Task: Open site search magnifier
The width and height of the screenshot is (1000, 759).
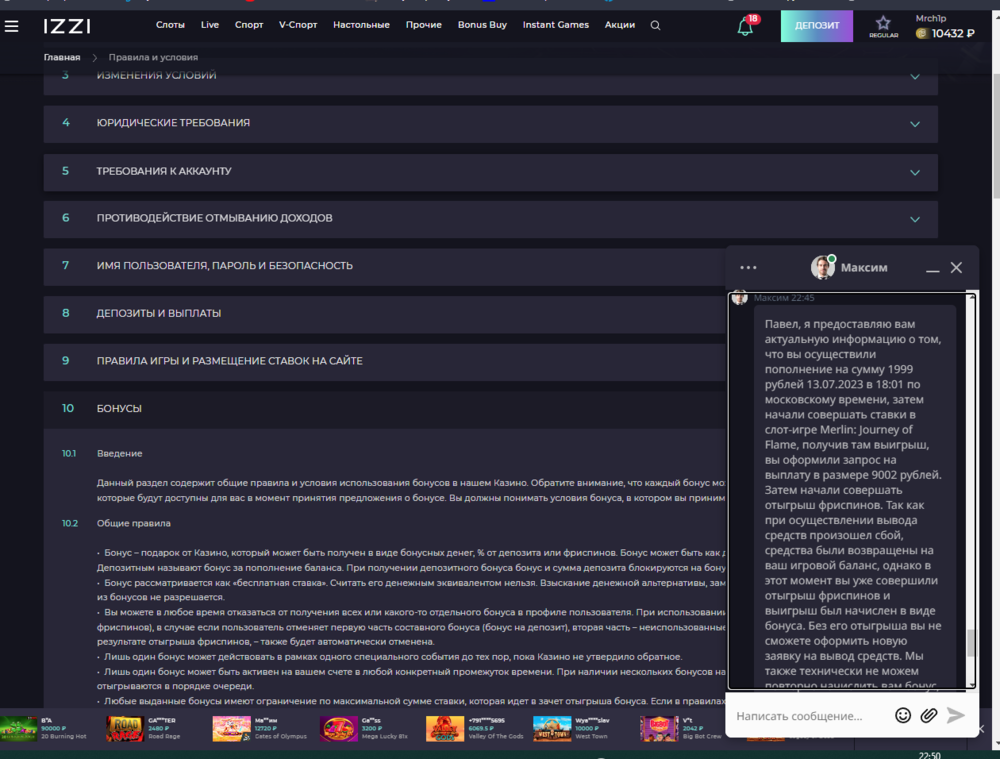Action: (x=655, y=26)
